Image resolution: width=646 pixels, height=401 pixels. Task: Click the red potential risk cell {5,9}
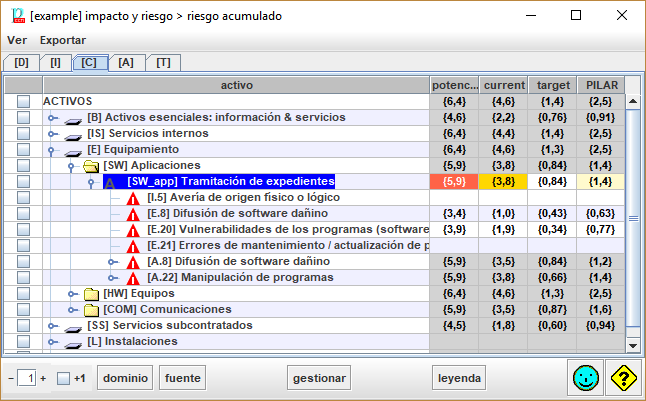tap(454, 182)
